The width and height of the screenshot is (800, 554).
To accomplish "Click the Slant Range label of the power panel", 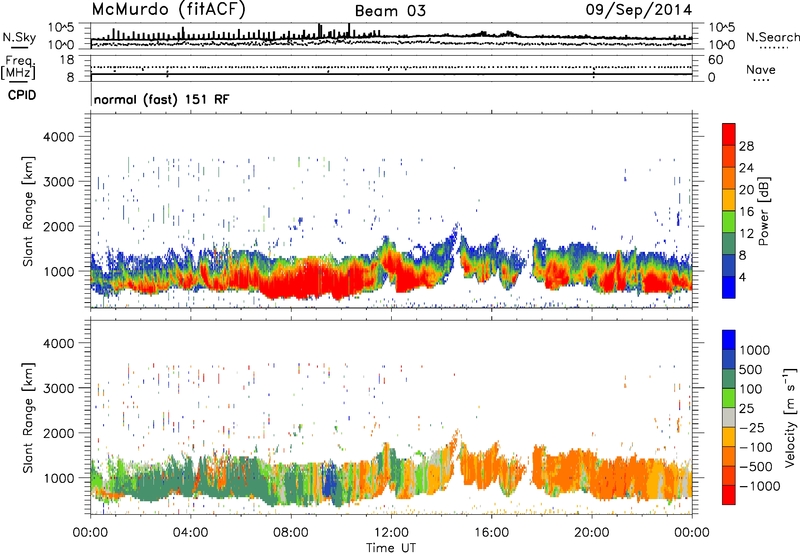I will 28,211.
